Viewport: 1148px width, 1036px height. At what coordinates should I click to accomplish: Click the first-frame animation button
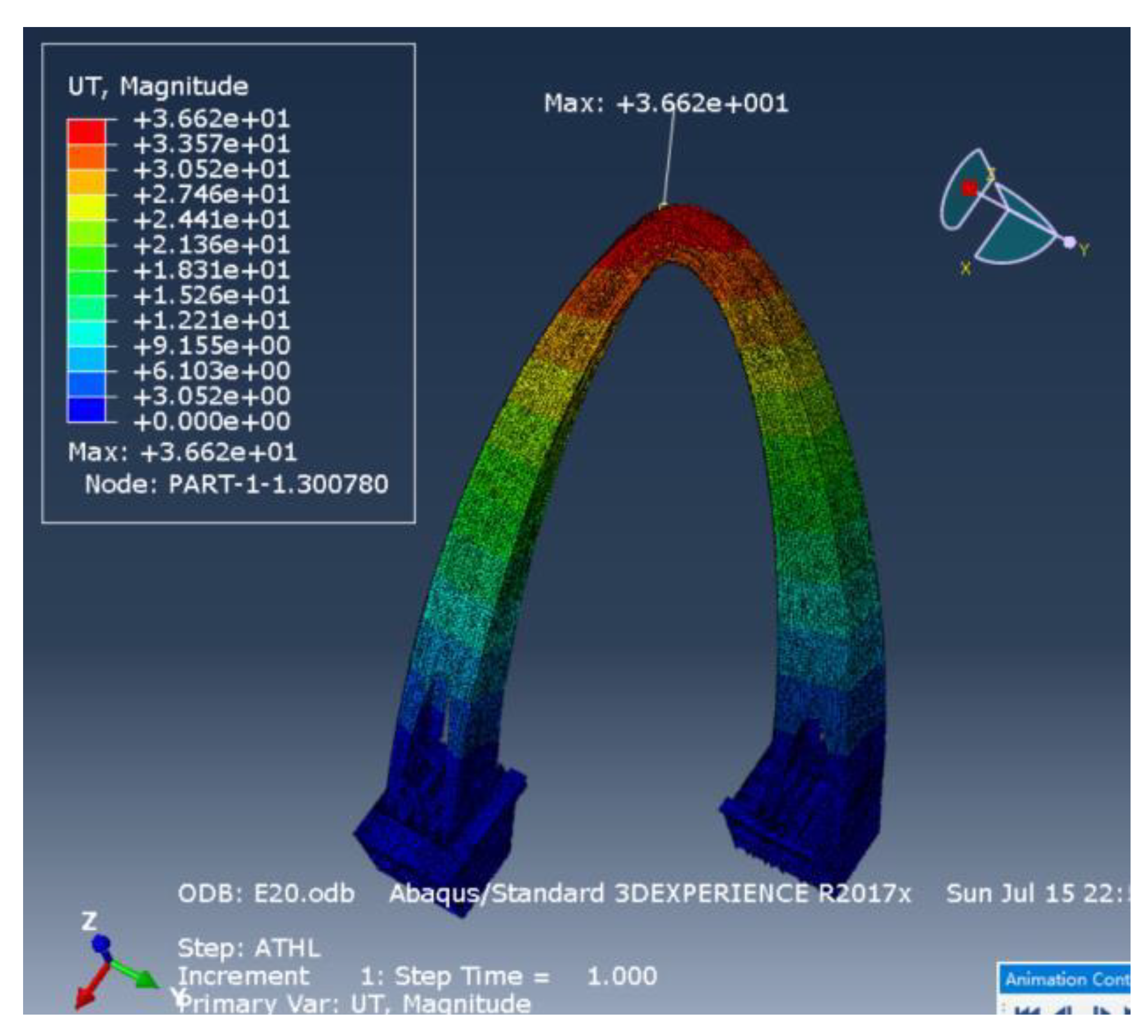tap(1026, 1011)
